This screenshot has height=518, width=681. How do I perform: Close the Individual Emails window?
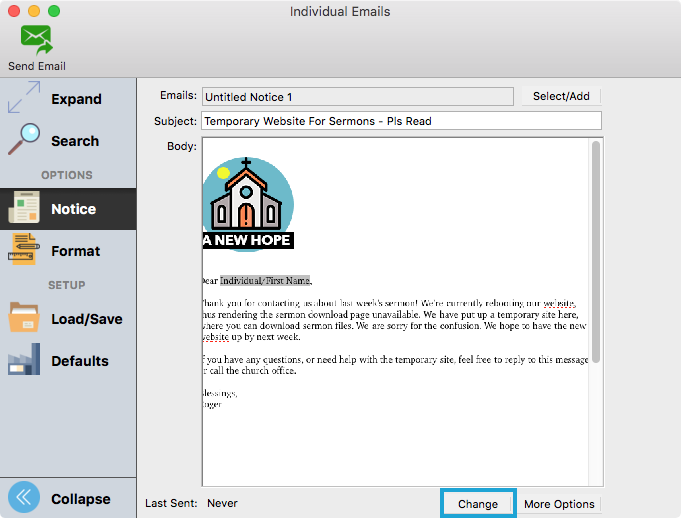tap(14, 11)
